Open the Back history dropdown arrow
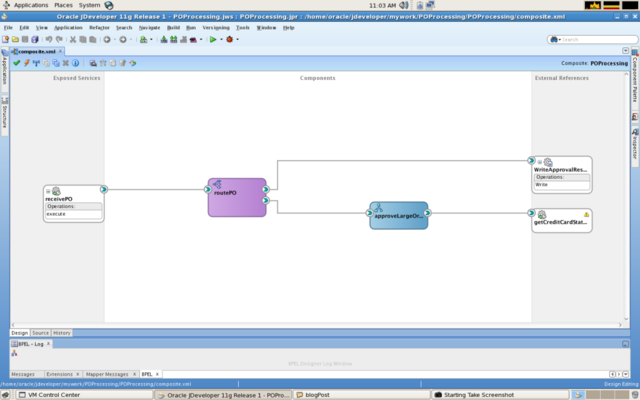The height and width of the screenshot is (400, 640). point(115,40)
